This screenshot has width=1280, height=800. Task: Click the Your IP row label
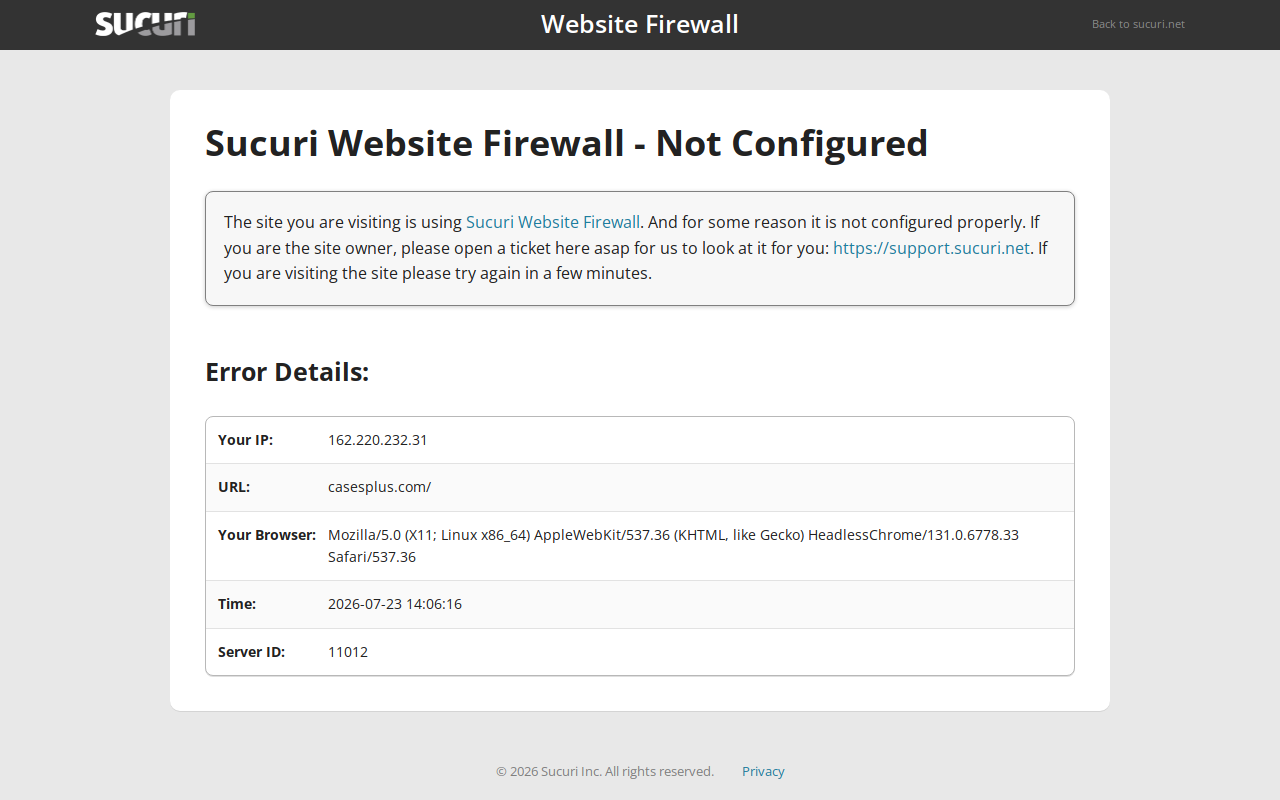tap(245, 440)
